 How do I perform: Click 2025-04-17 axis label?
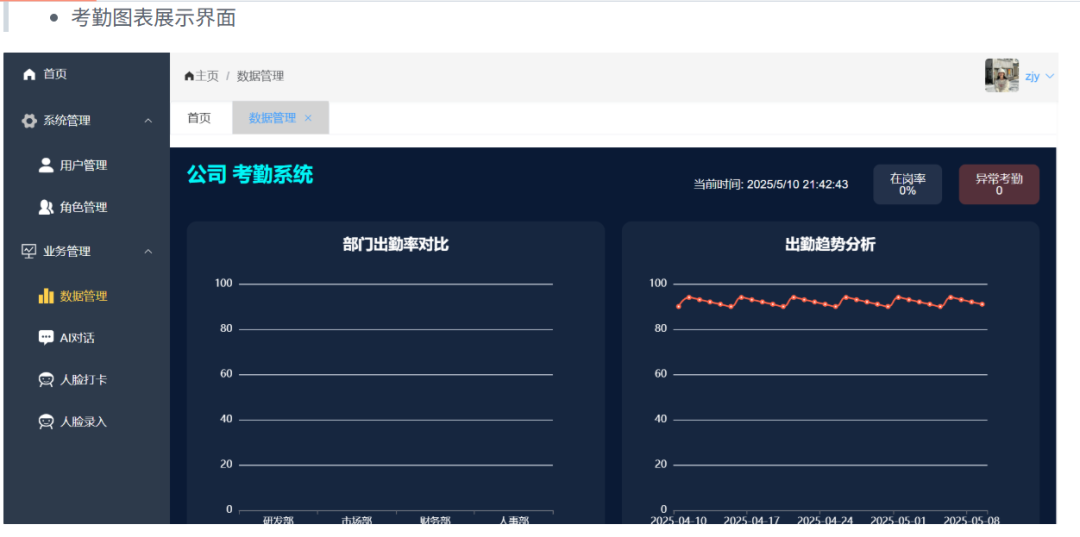[751, 519]
